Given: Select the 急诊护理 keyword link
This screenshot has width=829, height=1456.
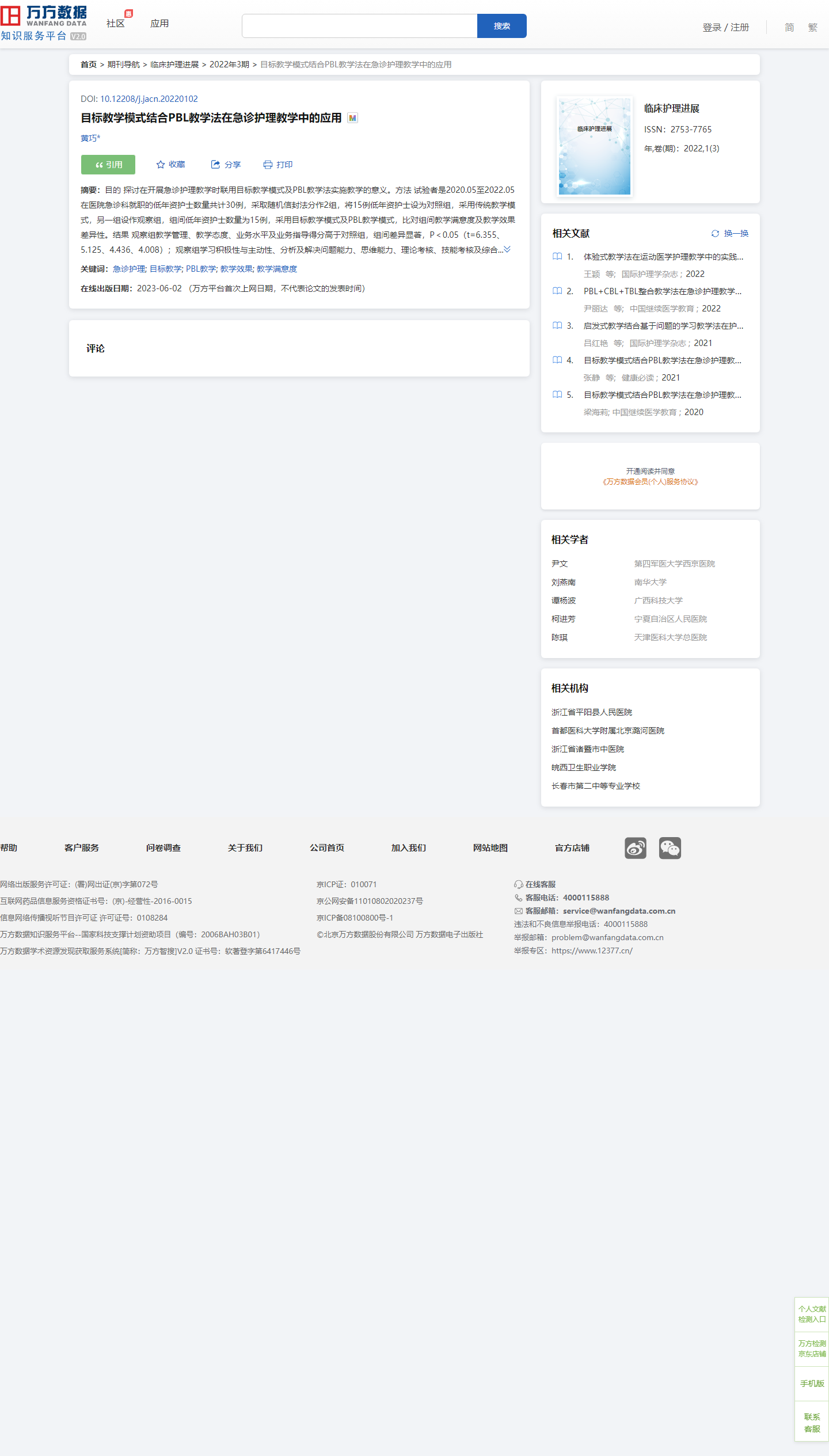Looking at the screenshot, I should pos(129,269).
